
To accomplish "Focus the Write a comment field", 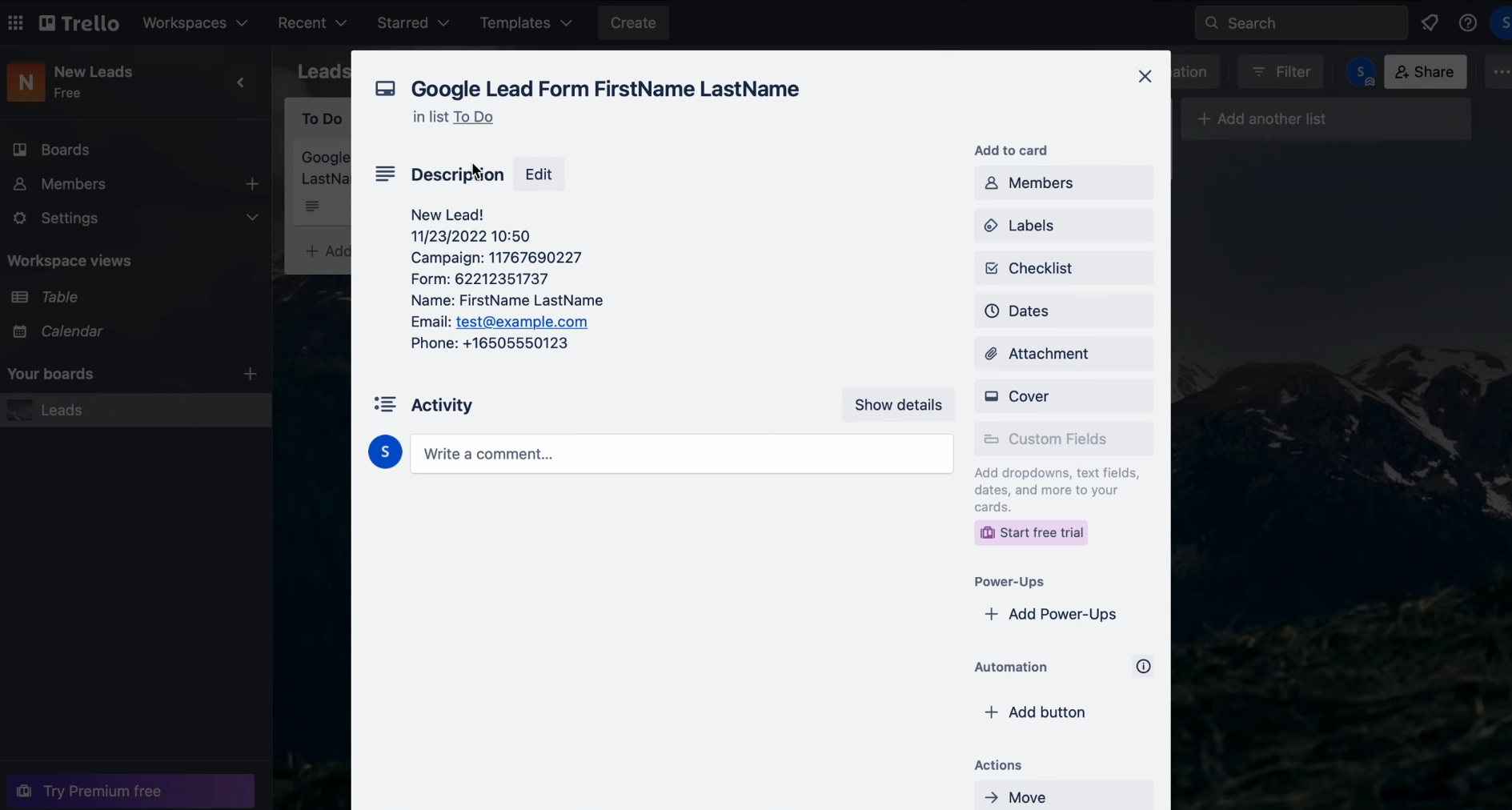I will pyautogui.click(x=682, y=454).
